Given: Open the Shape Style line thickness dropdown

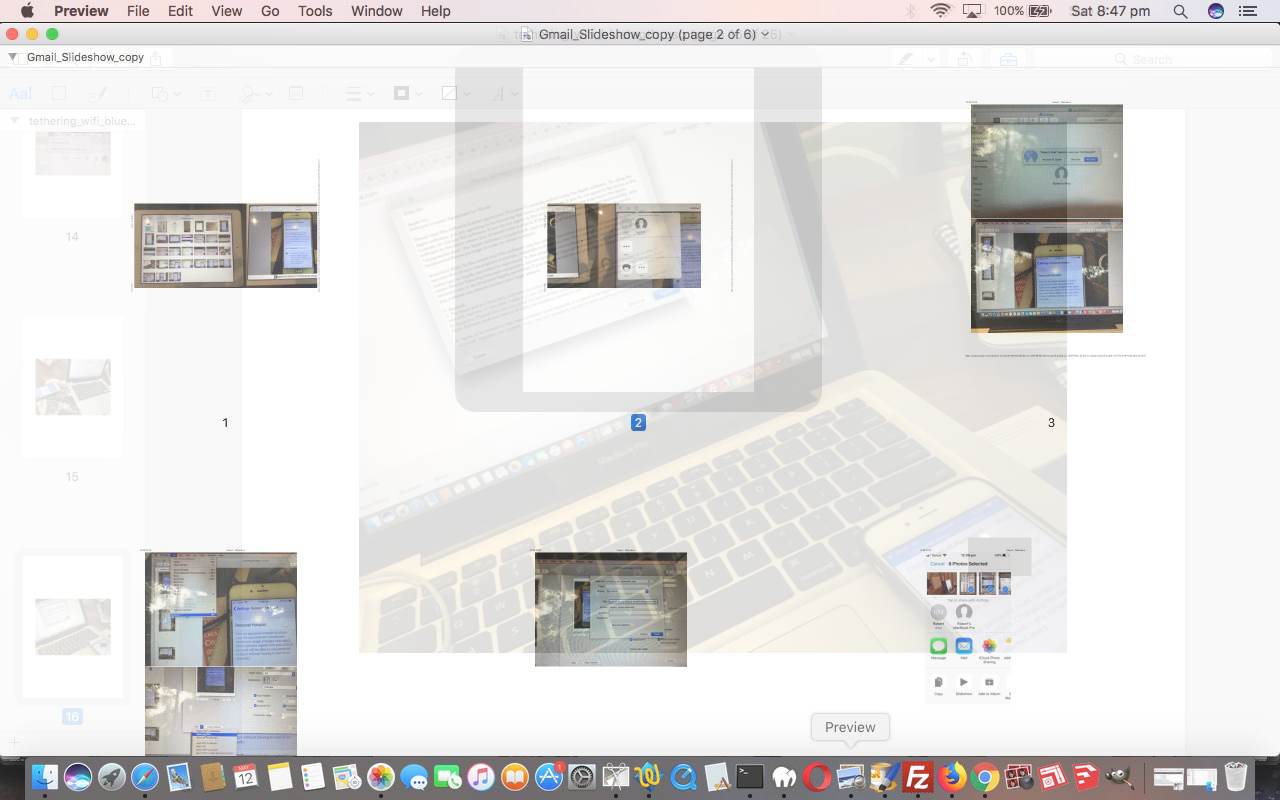Looking at the screenshot, I should [359, 93].
